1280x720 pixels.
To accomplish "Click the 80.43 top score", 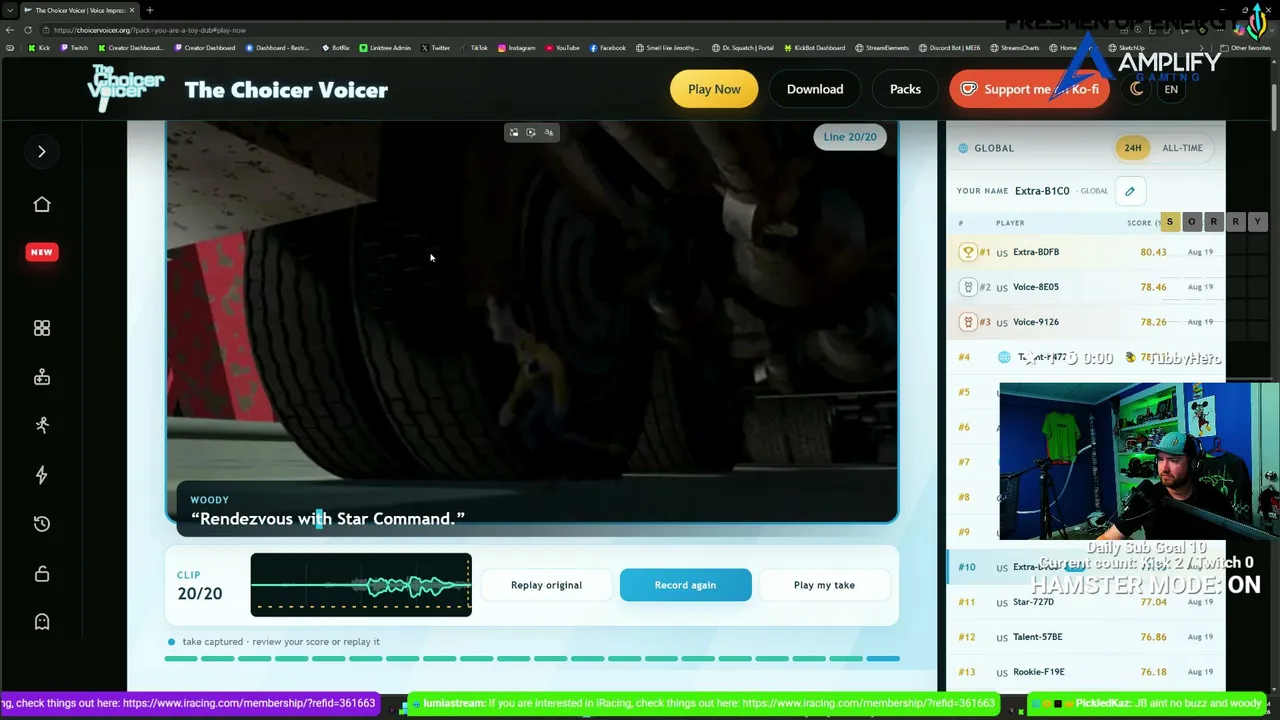I will [x=1153, y=252].
